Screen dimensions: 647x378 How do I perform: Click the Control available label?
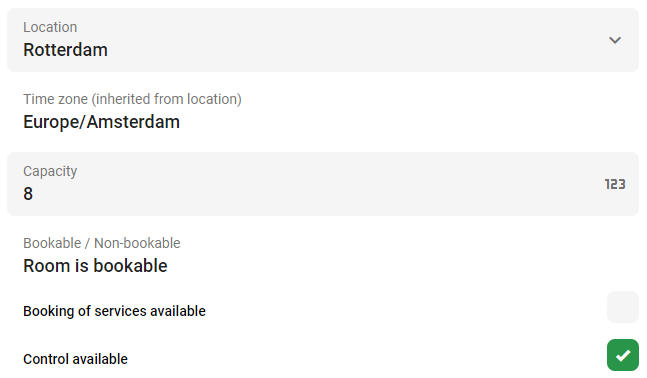[x=76, y=359]
